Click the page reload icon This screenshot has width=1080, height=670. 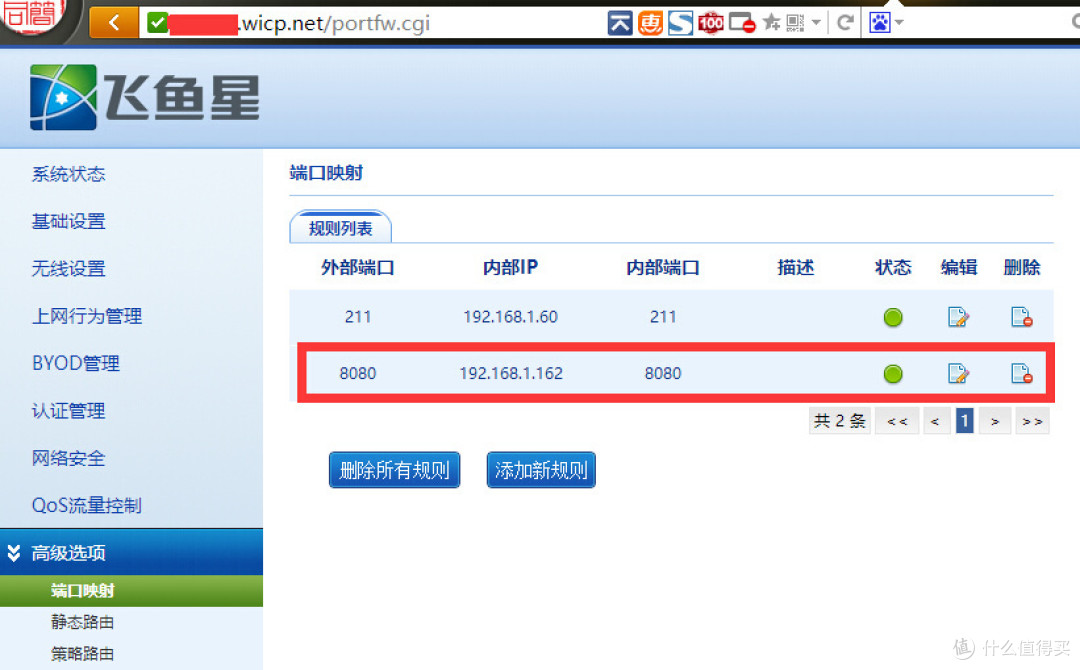coord(845,23)
